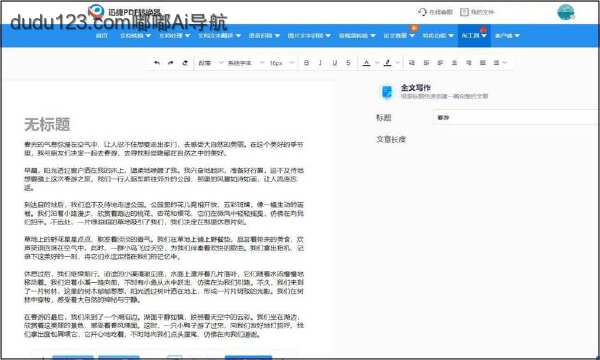This screenshot has height=360, width=600.
Task: Go to the 首页 home menu item
Action: click(102, 36)
